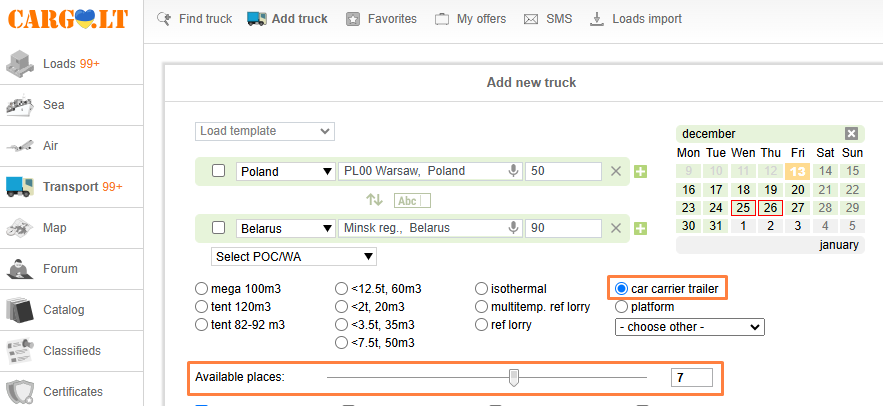Remove the Poland location row

(x=617, y=171)
